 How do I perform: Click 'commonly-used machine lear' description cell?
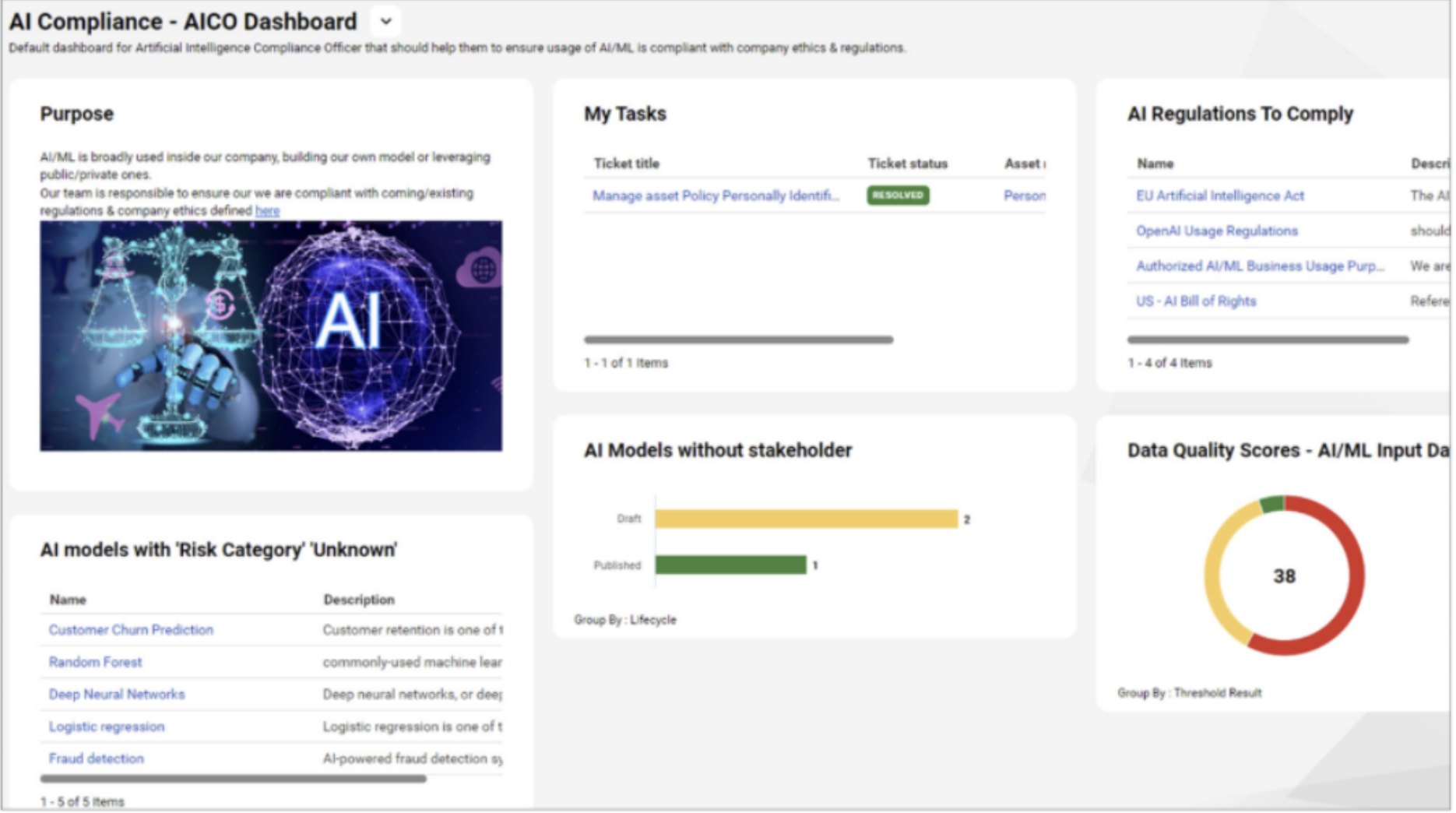point(413,662)
